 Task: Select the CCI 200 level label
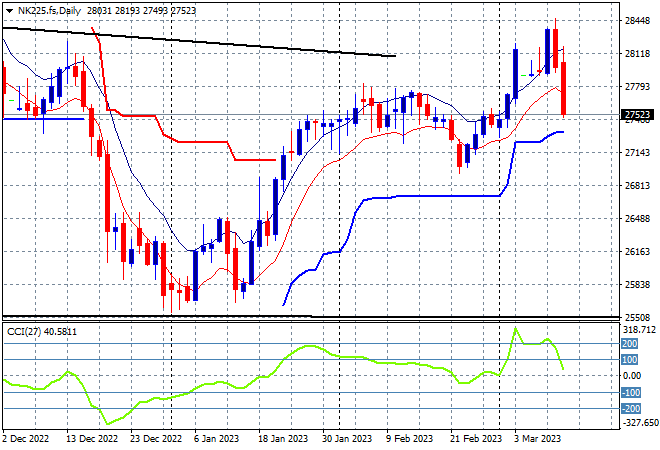click(x=630, y=344)
